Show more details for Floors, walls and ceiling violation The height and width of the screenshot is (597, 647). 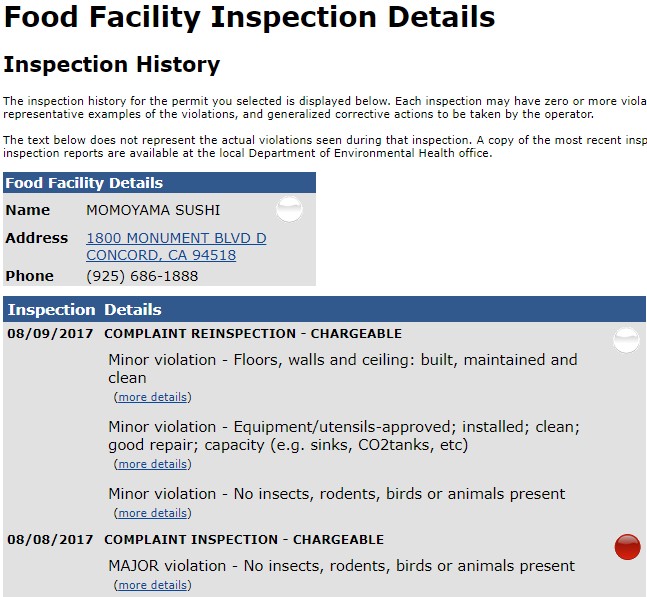[x=153, y=397]
